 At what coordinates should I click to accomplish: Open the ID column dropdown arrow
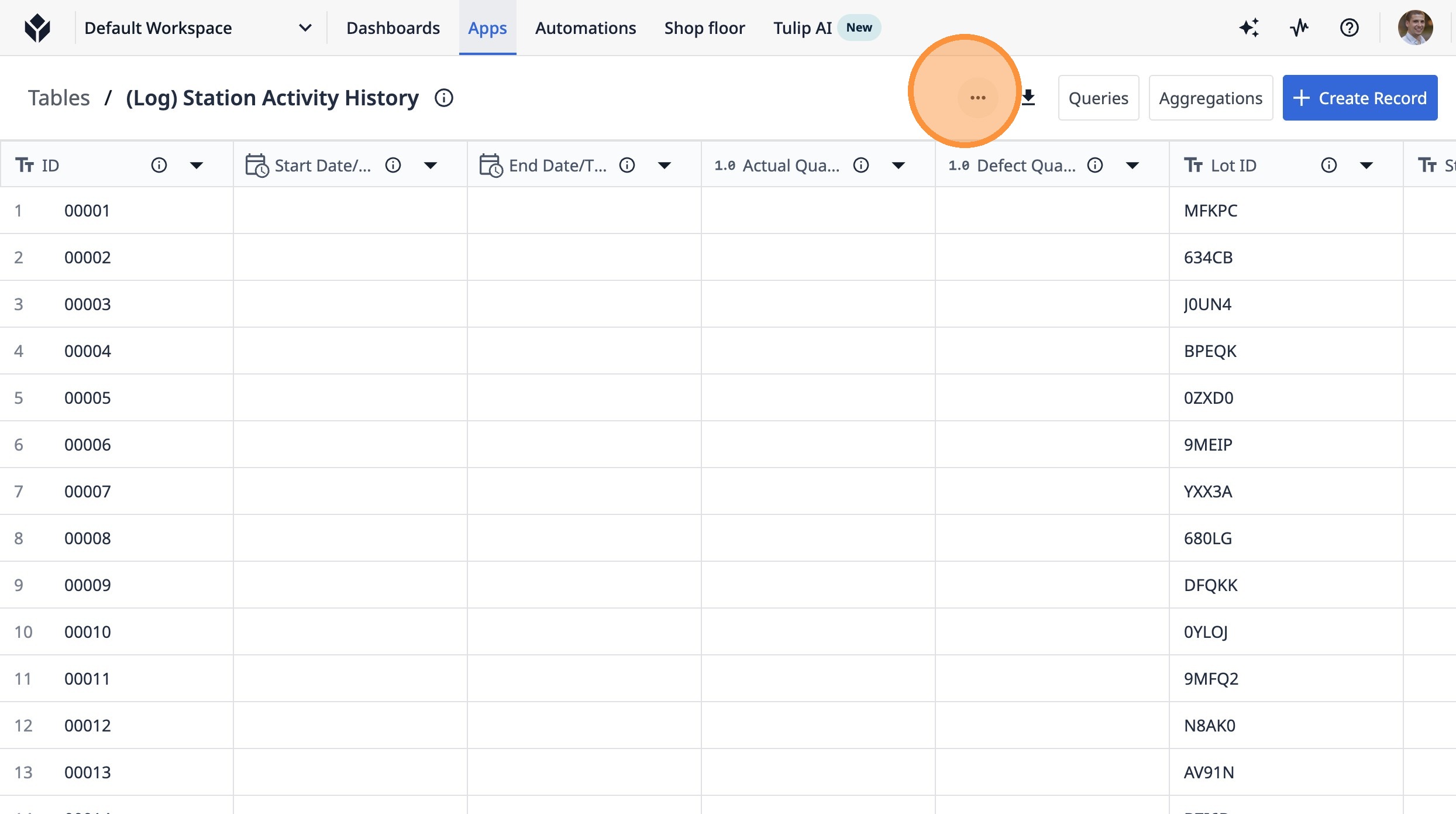pos(197,166)
